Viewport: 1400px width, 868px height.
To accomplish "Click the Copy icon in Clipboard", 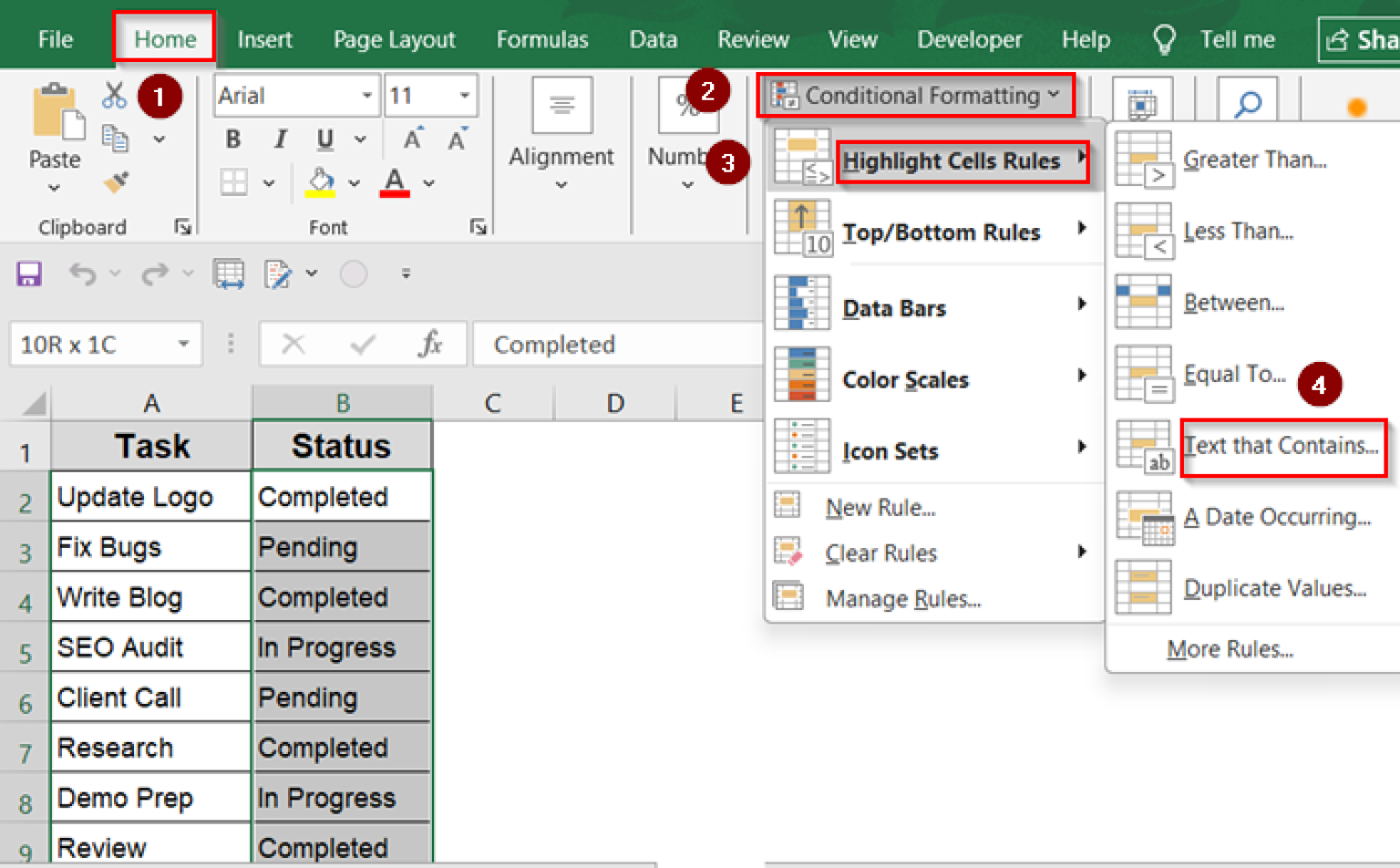I will [x=115, y=139].
